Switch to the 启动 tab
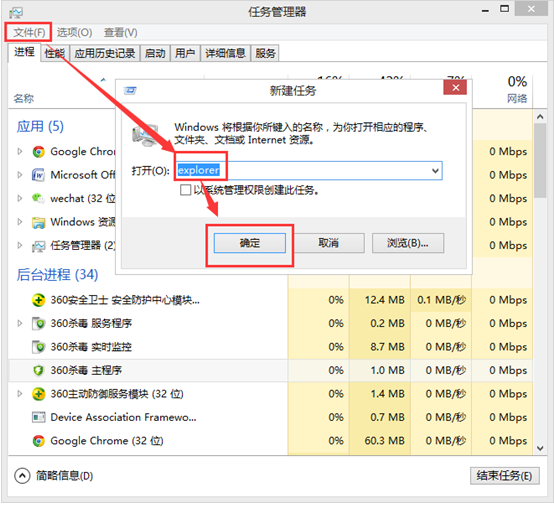 tap(155, 53)
